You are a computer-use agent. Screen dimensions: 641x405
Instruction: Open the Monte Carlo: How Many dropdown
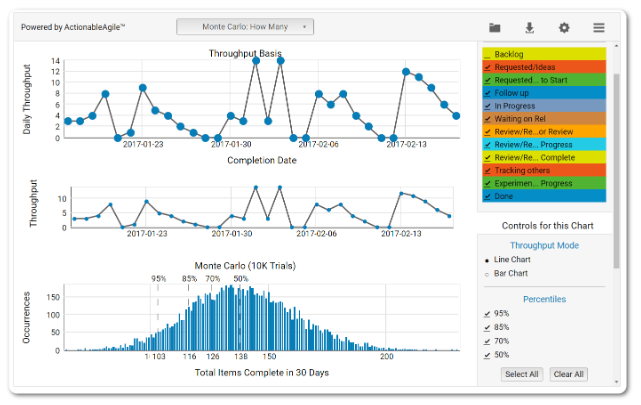(x=245, y=27)
